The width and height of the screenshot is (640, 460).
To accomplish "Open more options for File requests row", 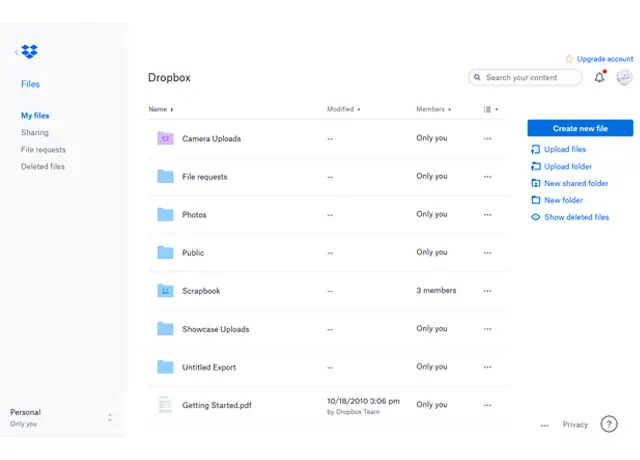I will point(487,176).
